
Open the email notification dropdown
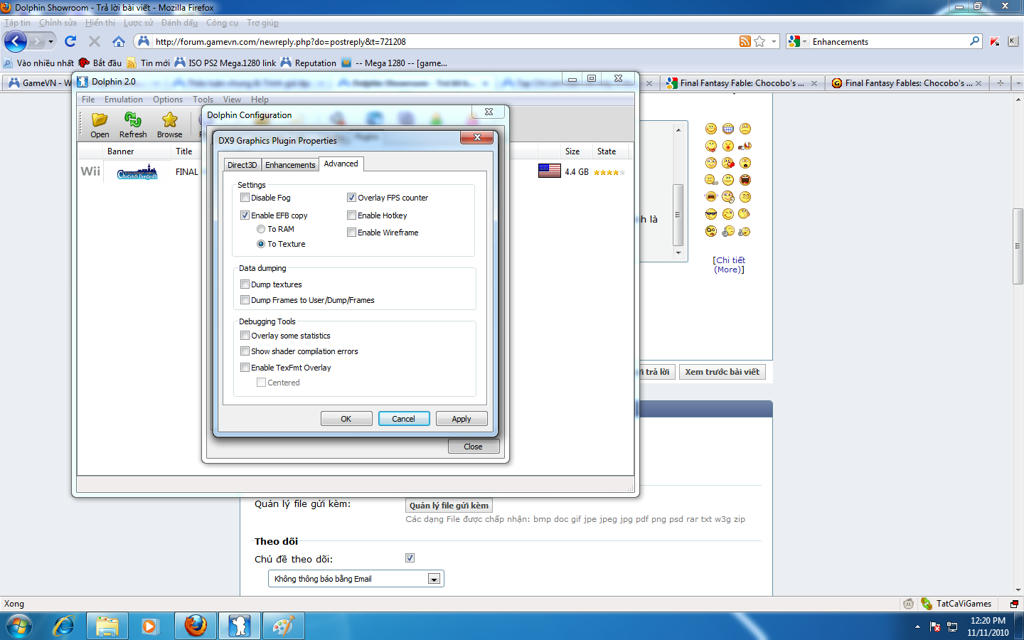434,579
